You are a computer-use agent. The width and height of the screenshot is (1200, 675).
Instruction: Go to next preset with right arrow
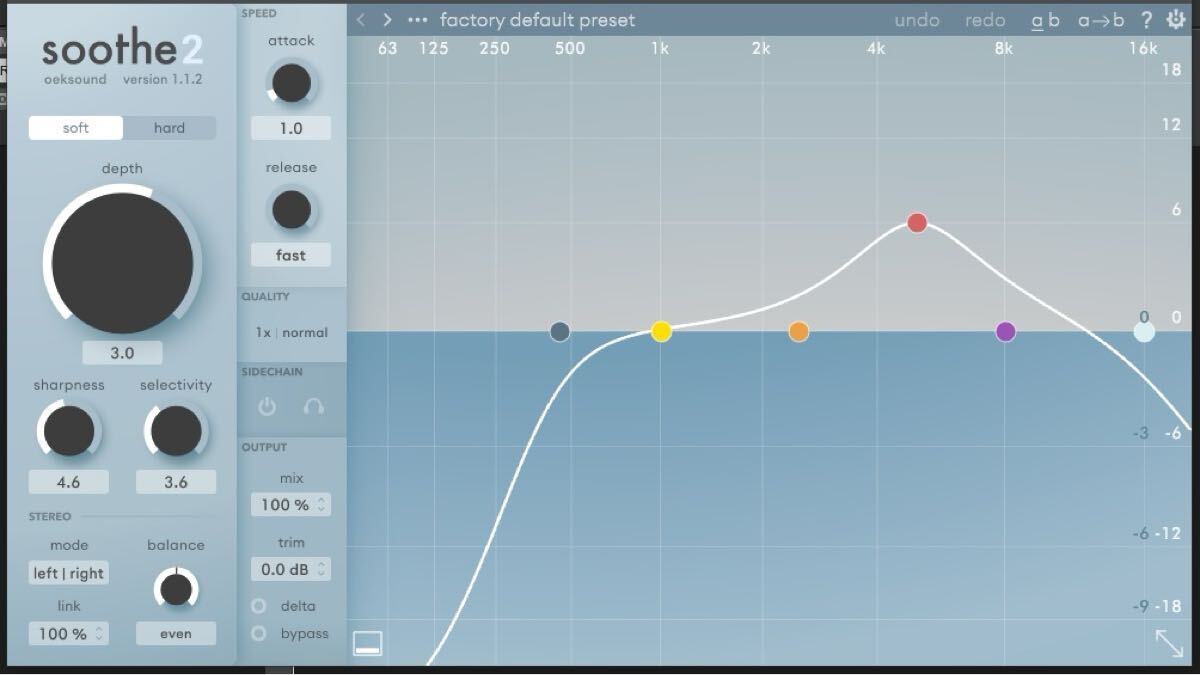(388, 20)
